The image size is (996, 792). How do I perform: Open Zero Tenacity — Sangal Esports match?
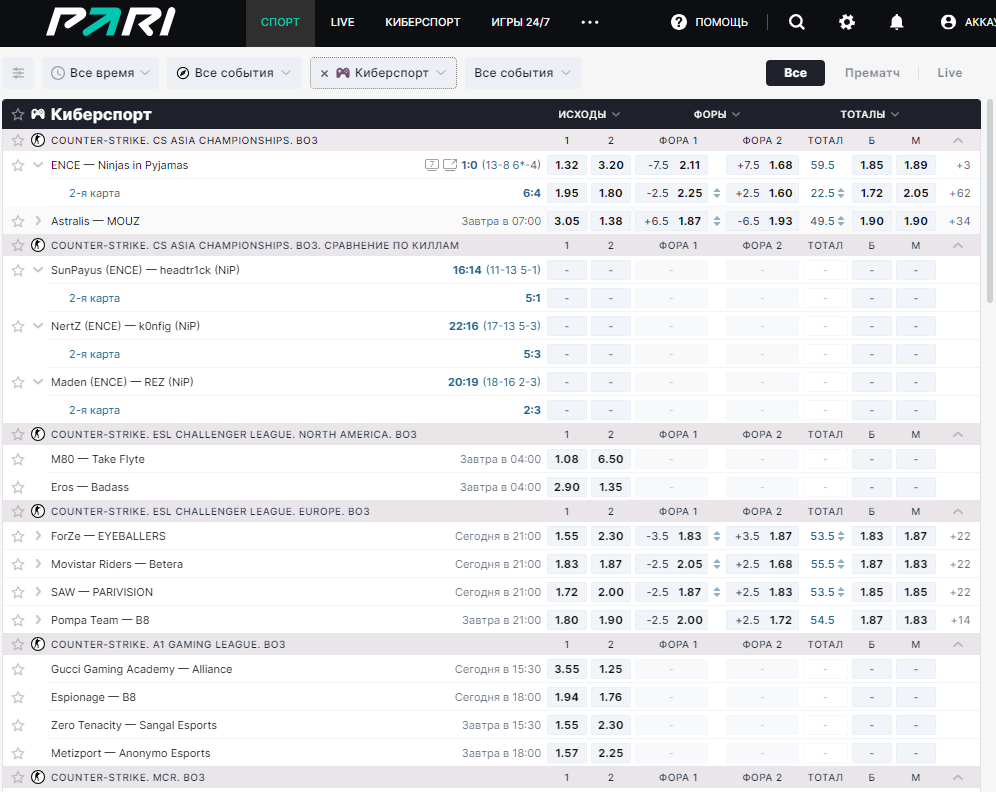[133, 725]
